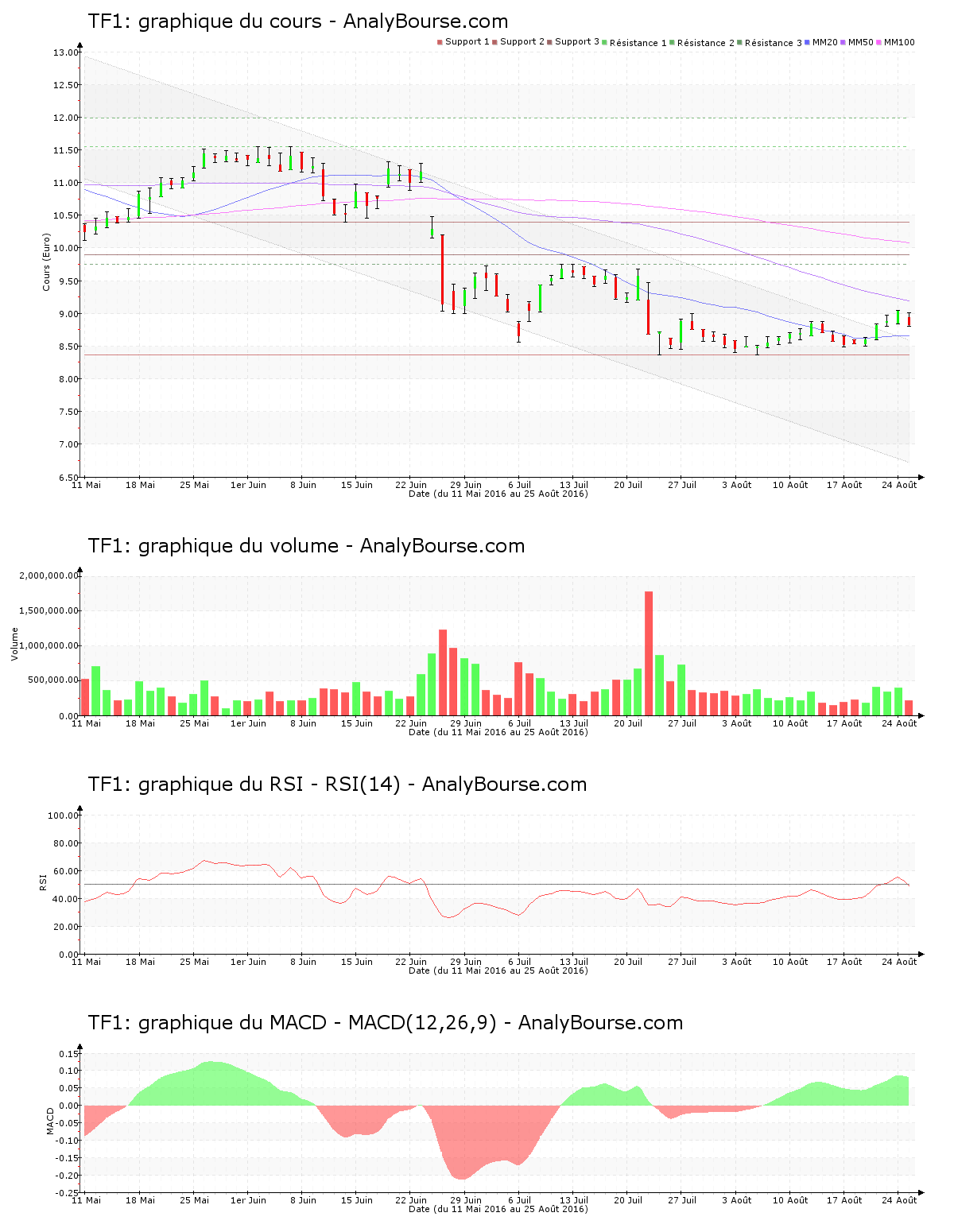Click the Résistance 1 legend color square
This screenshot has width=954, height=1232.
605,42
